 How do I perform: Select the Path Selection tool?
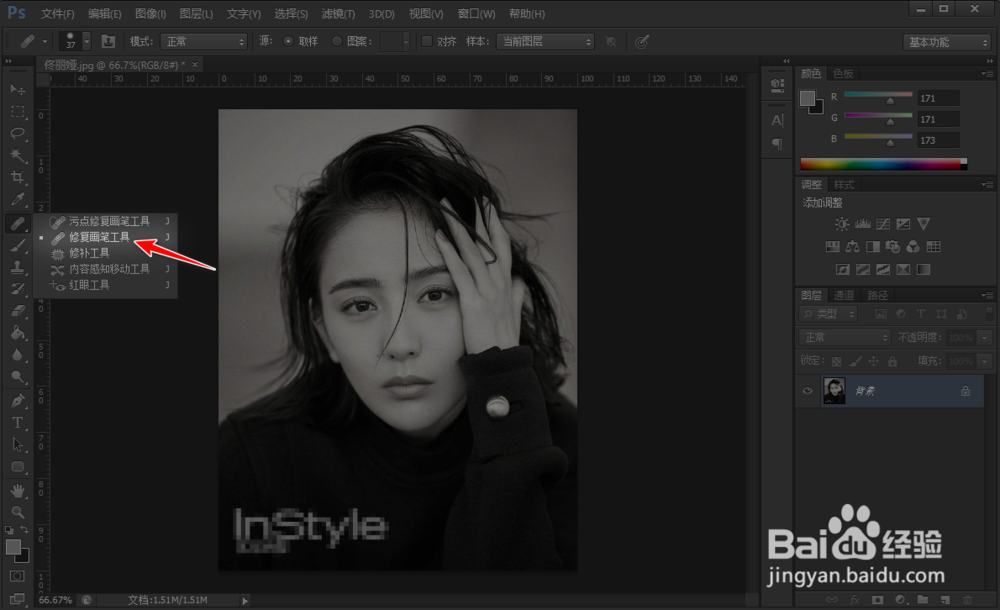tap(17, 444)
